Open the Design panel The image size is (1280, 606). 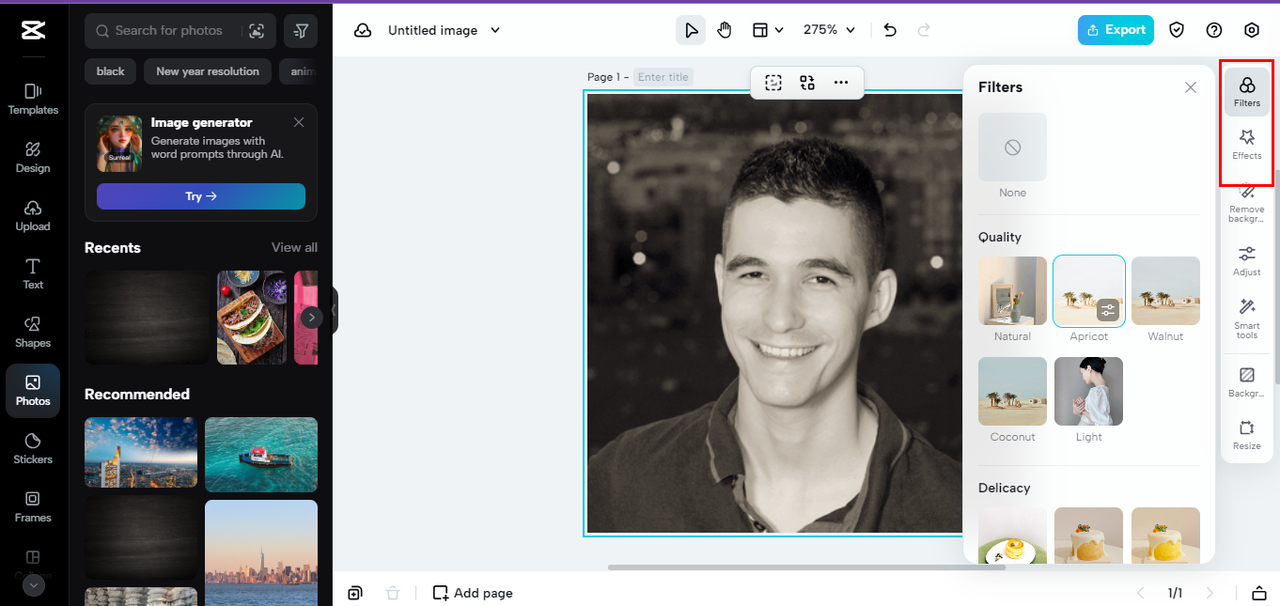tap(33, 157)
